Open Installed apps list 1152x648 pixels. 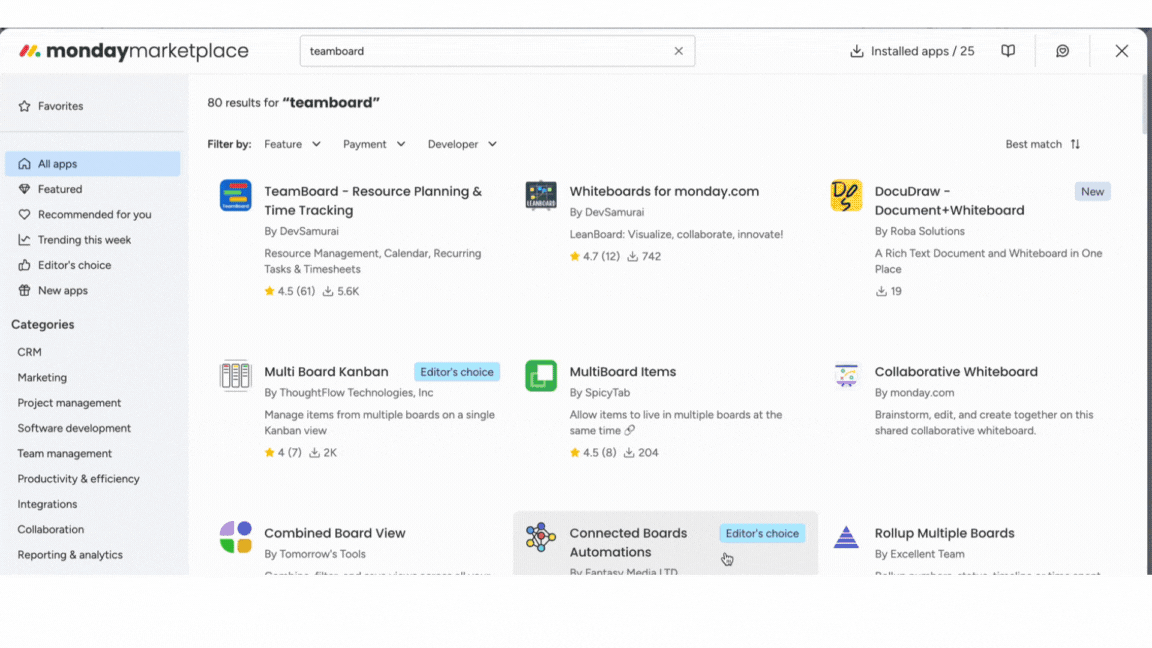tap(912, 51)
